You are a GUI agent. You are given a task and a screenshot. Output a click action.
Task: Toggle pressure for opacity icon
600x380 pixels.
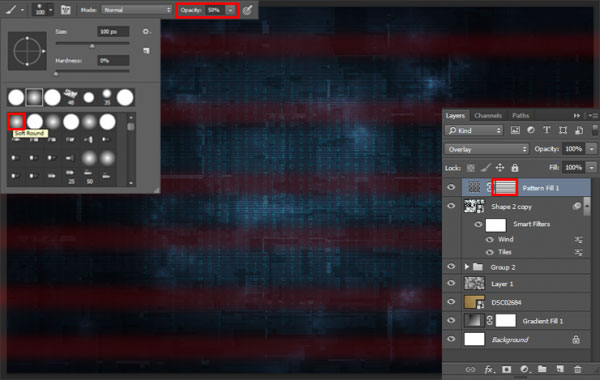248,10
